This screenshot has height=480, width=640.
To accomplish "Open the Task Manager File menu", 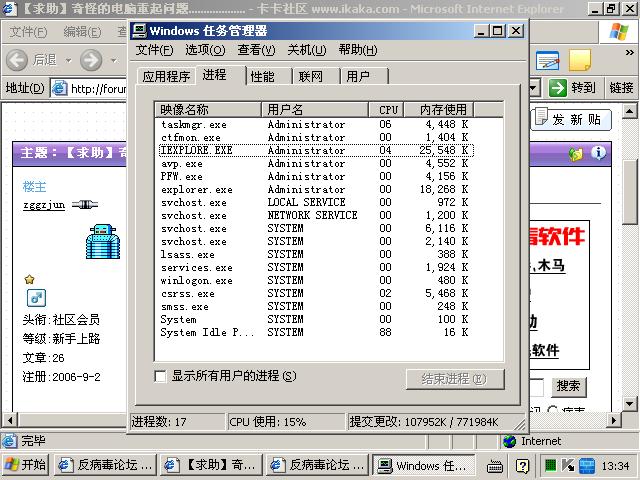I will click(154, 50).
